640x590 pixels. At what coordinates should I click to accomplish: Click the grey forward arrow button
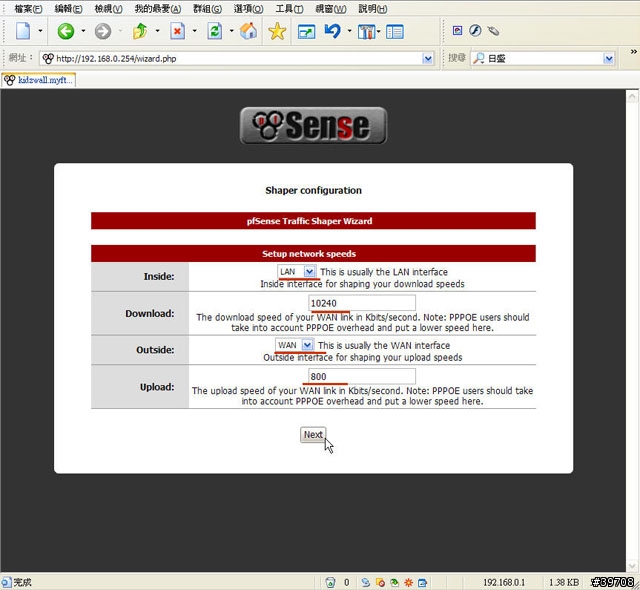tap(103, 31)
